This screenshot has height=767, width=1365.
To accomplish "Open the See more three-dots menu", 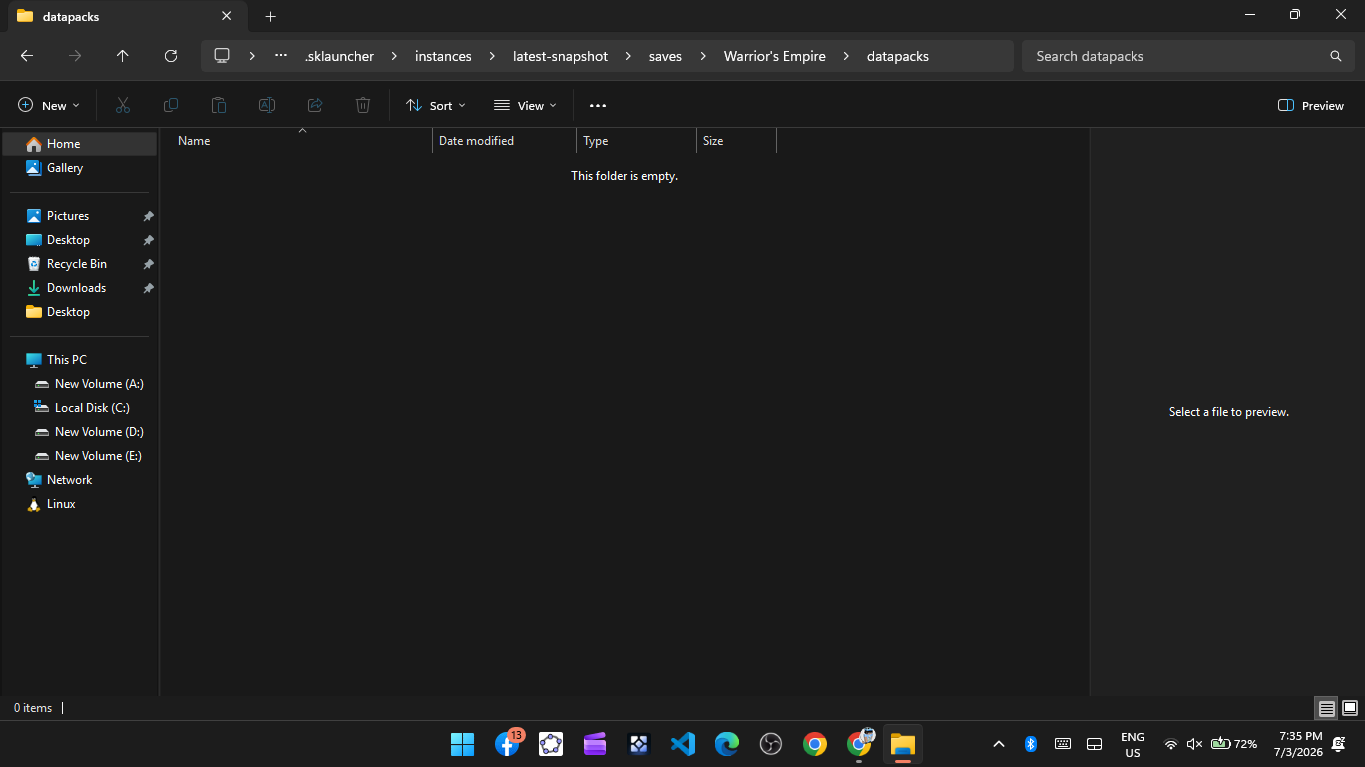I will click(598, 105).
